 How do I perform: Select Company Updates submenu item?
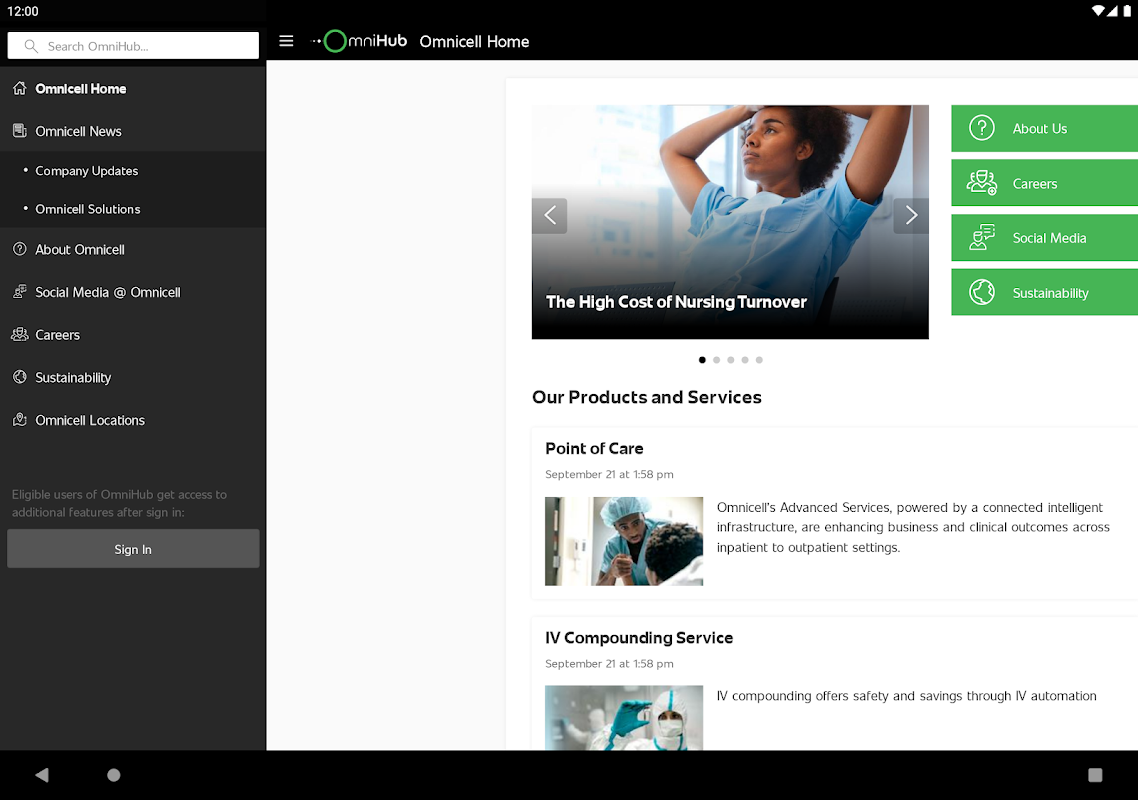tap(133, 171)
